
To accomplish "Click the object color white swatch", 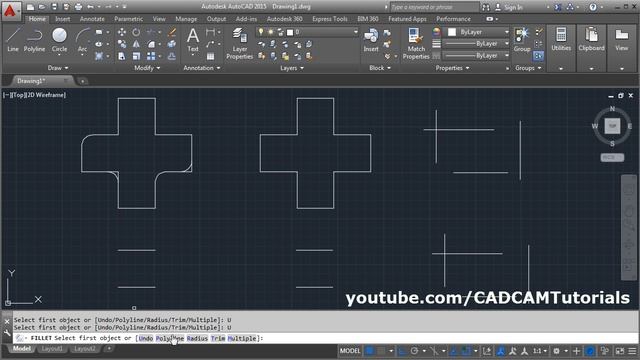I will coord(451,32).
